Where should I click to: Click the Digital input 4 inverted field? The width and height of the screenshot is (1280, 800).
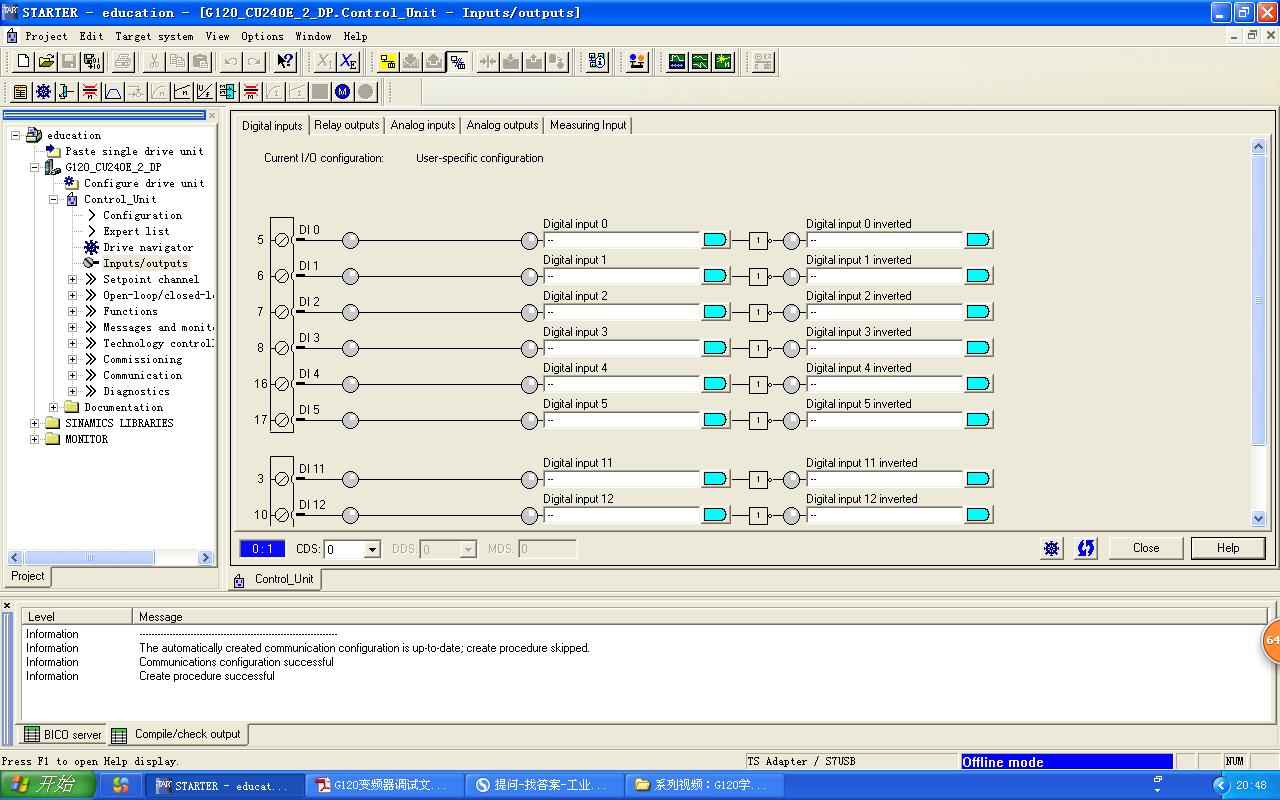(884, 384)
